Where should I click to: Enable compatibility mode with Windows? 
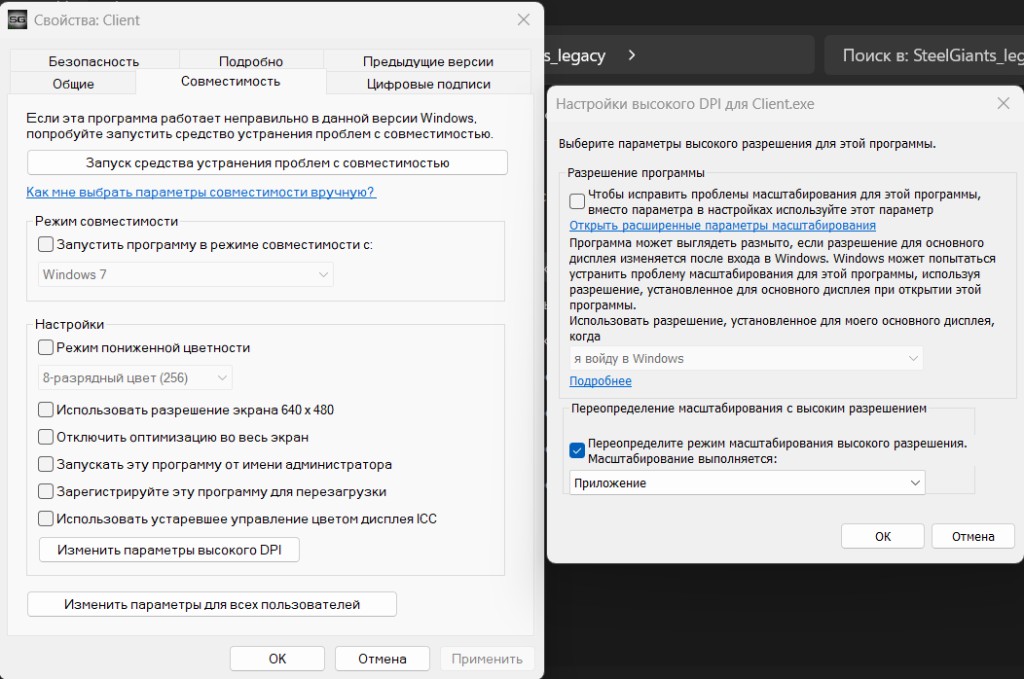(44, 244)
